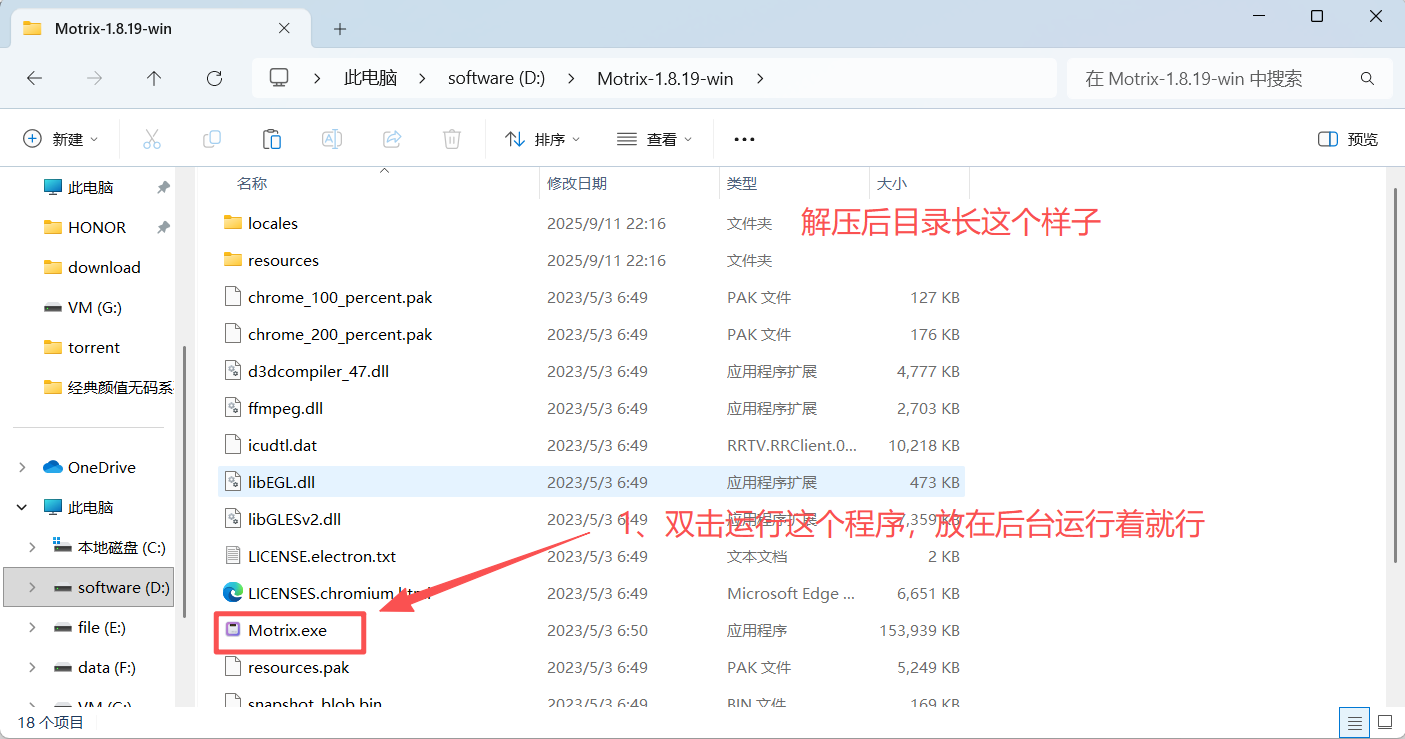Viewport: 1405px width, 739px height.
Task: Switch to details list view layout
Action: point(1354,722)
